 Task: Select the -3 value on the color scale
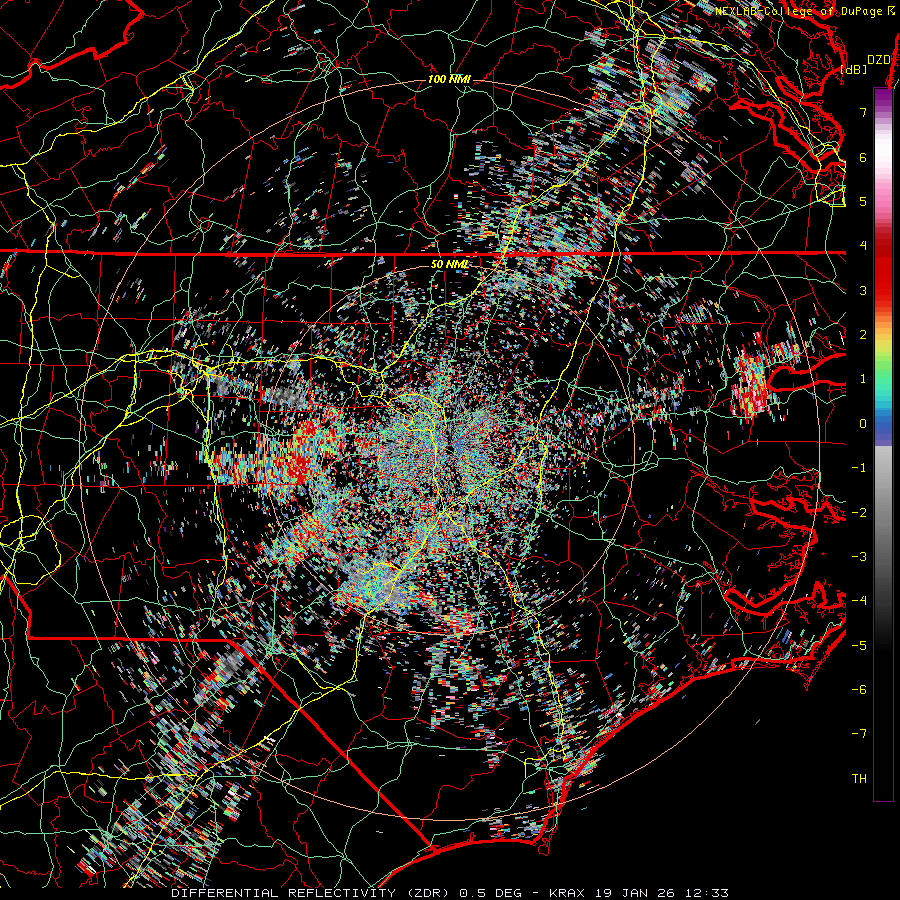(859, 557)
